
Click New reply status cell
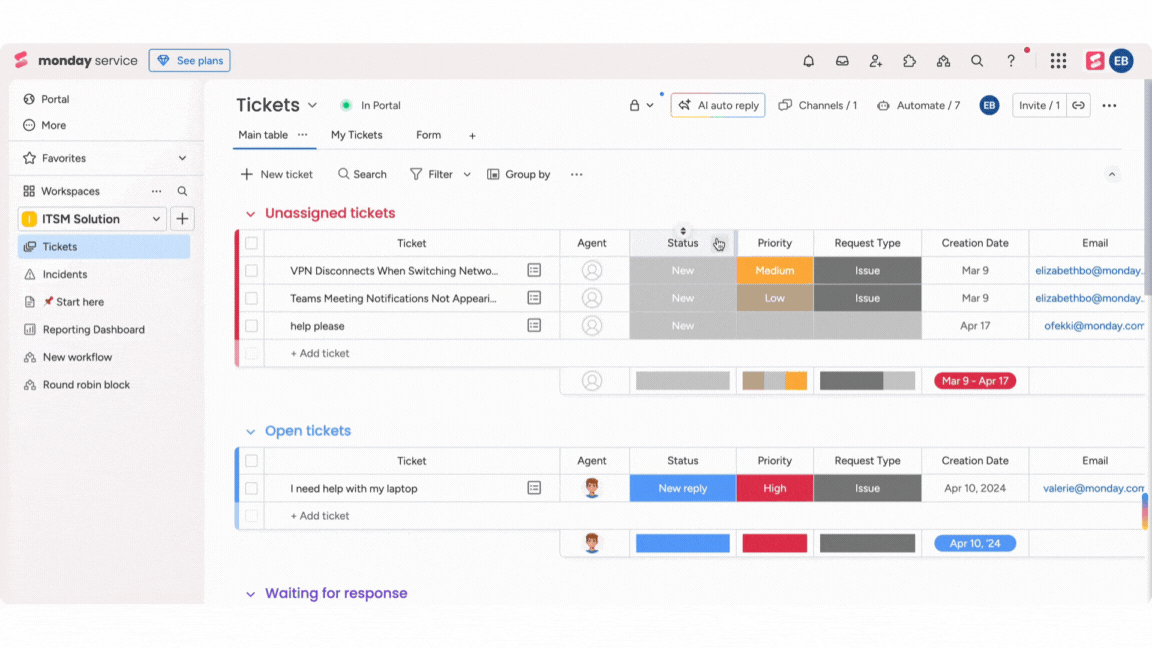pos(683,488)
